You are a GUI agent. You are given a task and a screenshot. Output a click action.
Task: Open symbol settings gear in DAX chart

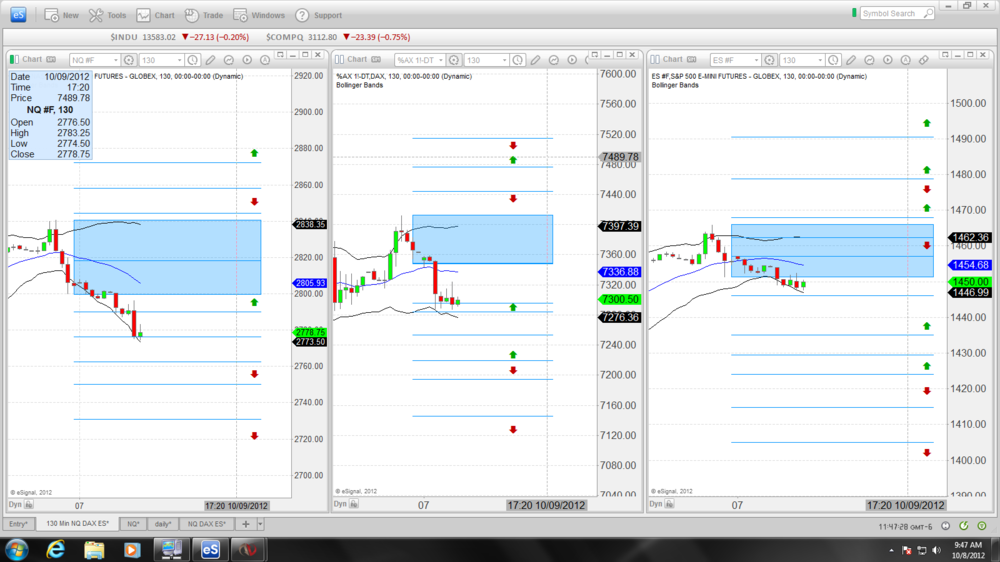(454, 60)
